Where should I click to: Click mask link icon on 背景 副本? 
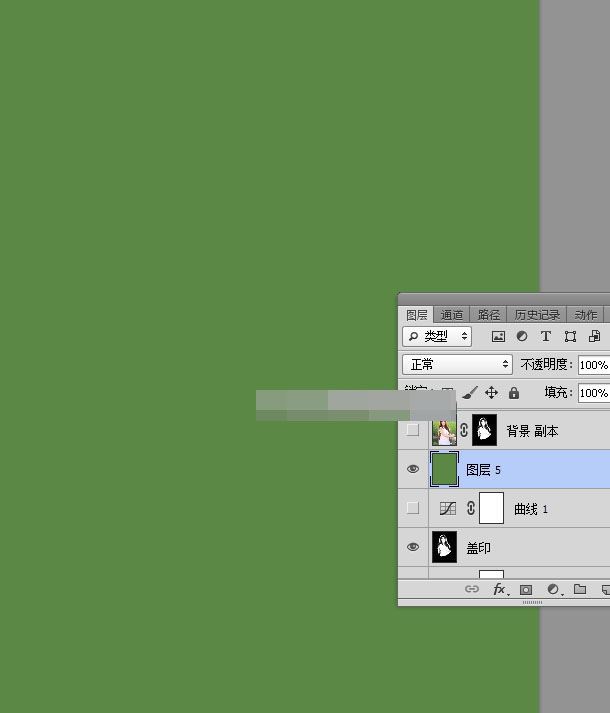(x=464, y=430)
